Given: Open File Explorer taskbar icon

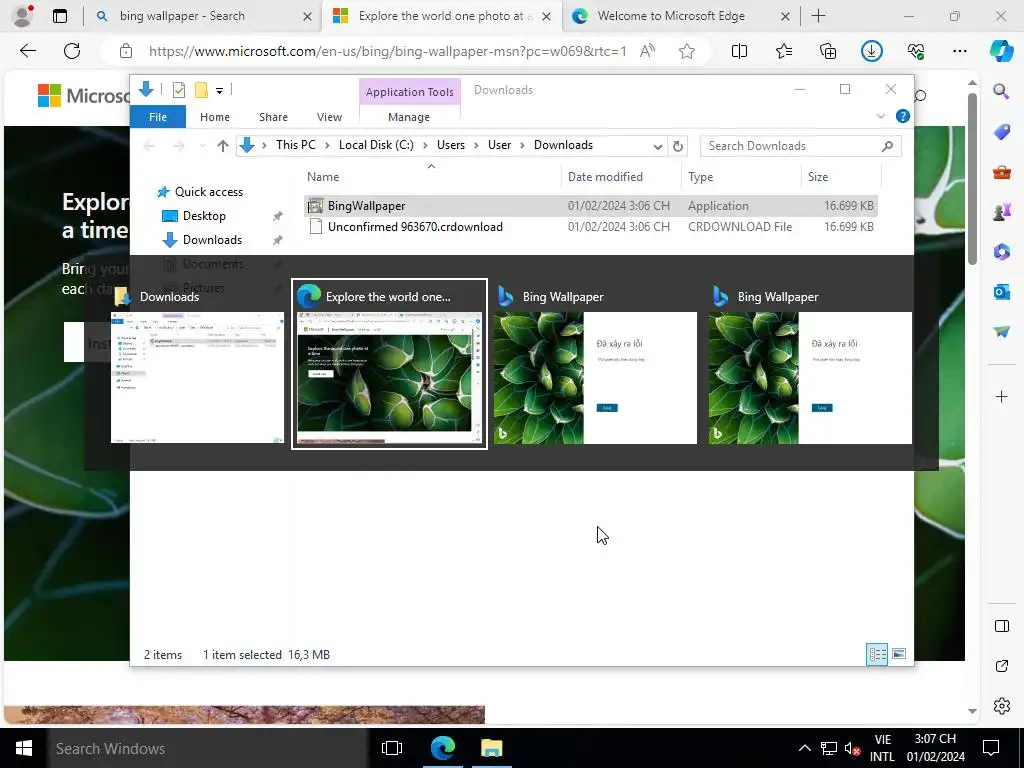Looking at the screenshot, I should (x=491, y=748).
